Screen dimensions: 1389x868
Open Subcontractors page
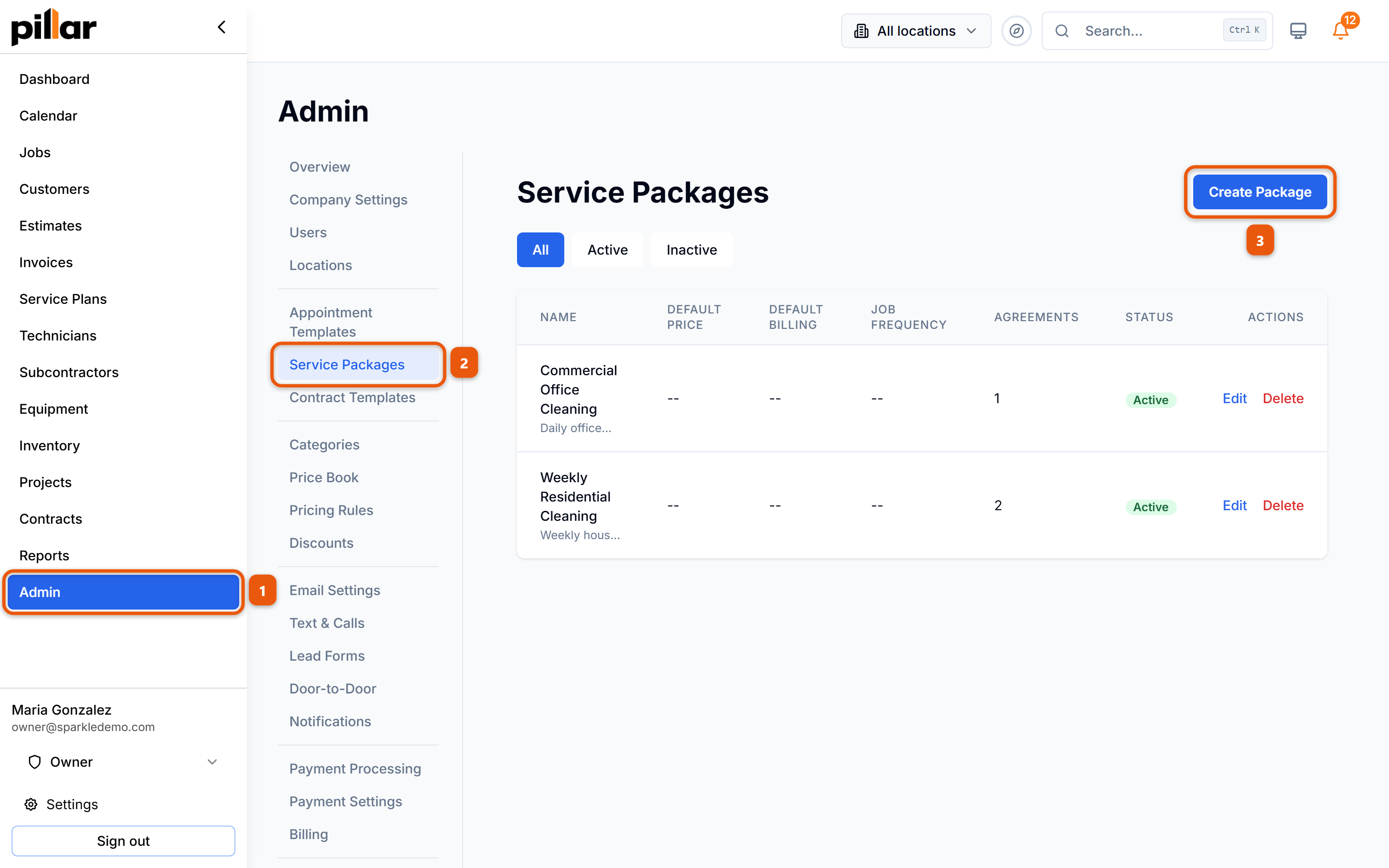pyautogui.click(x=123, y=373)
